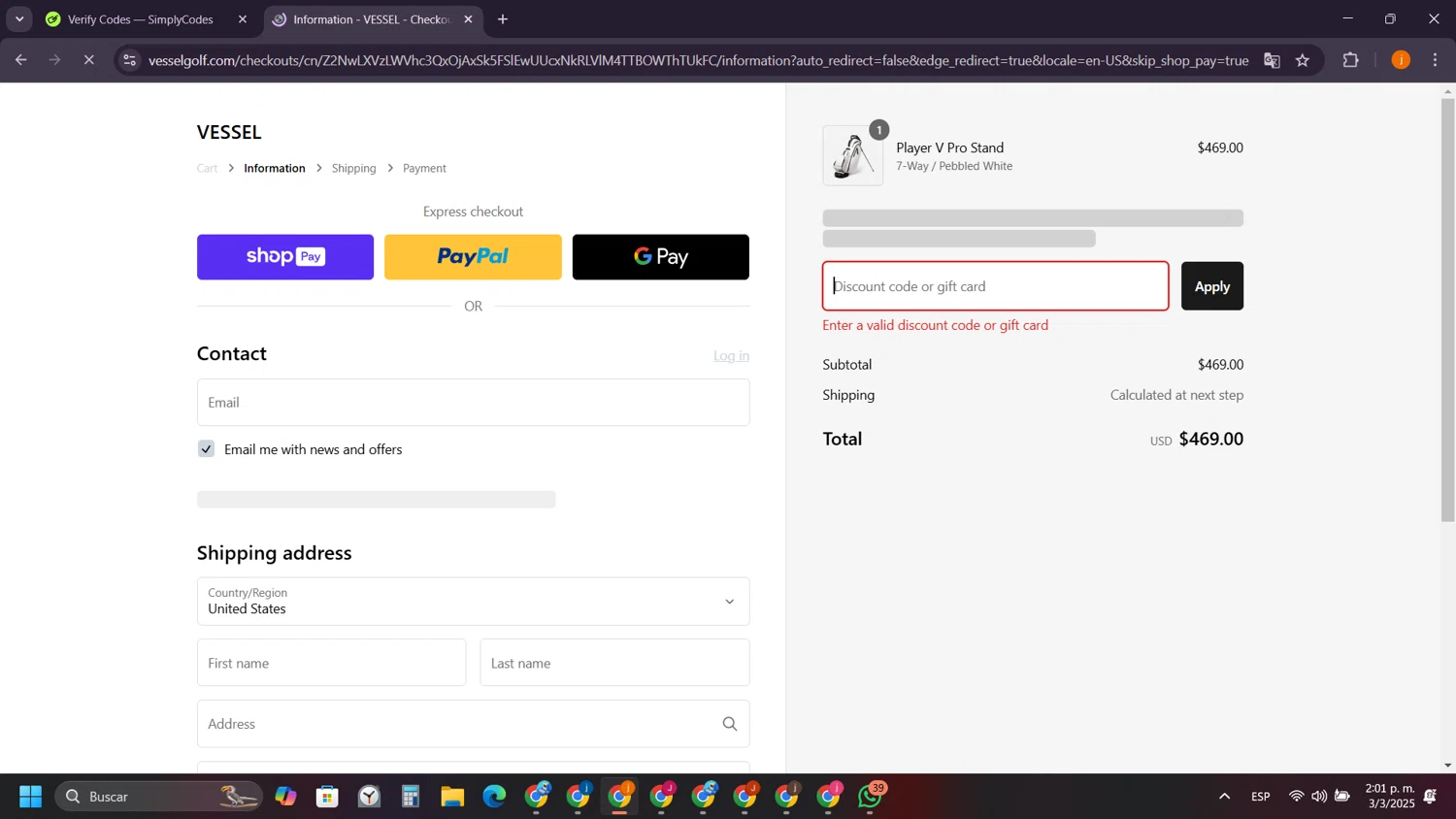Click the Subtotal label
1456x819 pixels.
[x=847, y=365]
